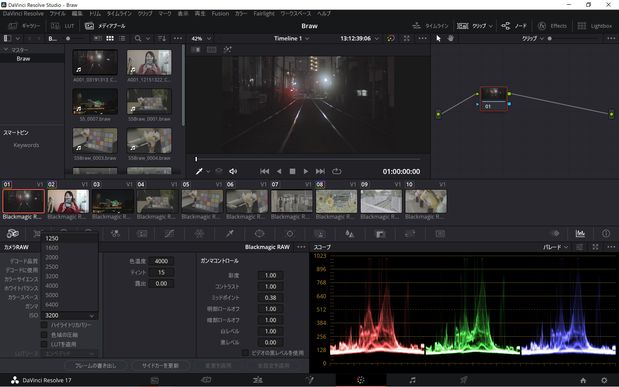Screen dimensions: 619x387
Task: Open the File menu
Action: tap(57, 13)
